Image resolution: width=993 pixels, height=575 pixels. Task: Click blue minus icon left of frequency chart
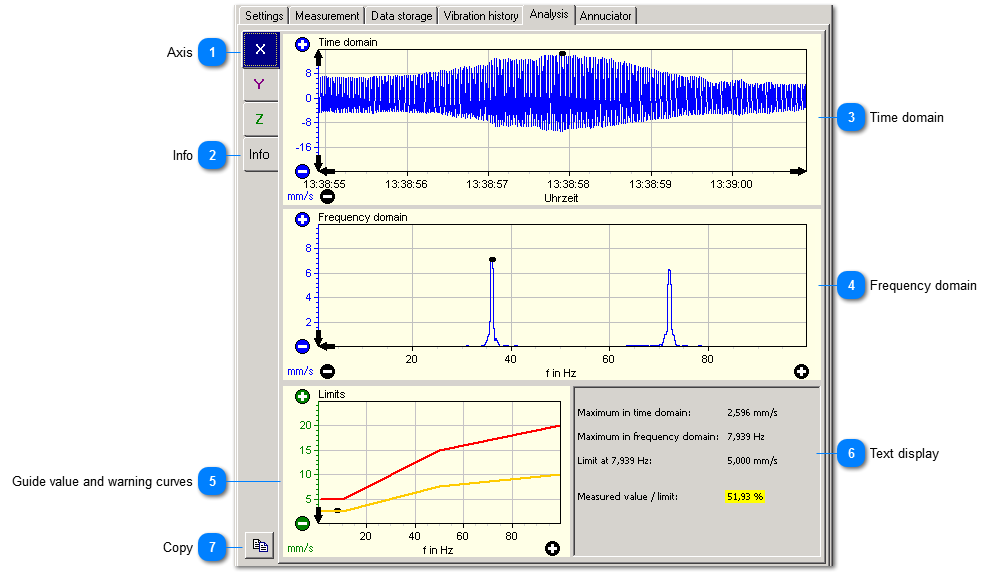pyautogui.click(x=302, y=346)
